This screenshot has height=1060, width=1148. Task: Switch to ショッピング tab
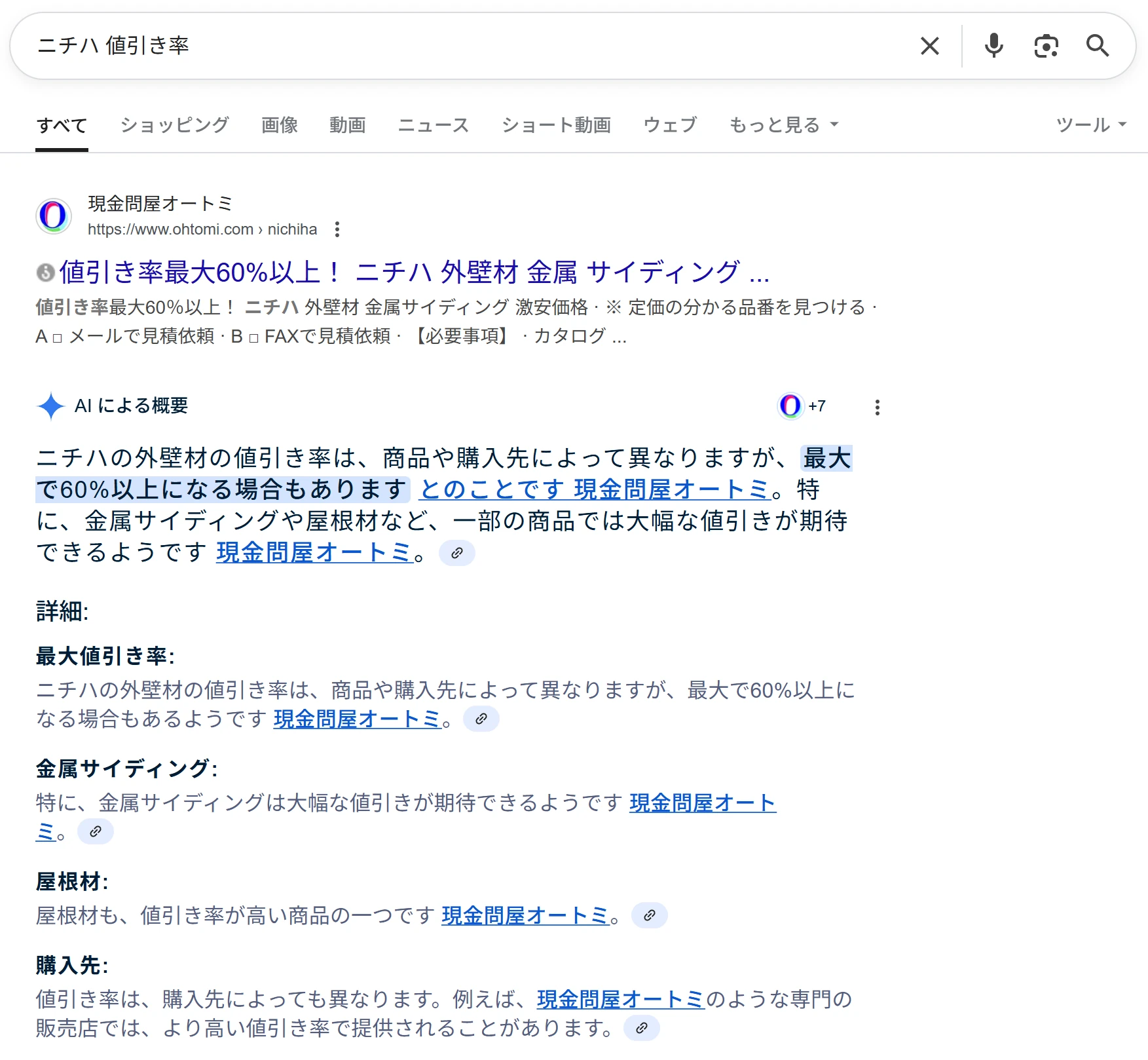pos(175,125)
